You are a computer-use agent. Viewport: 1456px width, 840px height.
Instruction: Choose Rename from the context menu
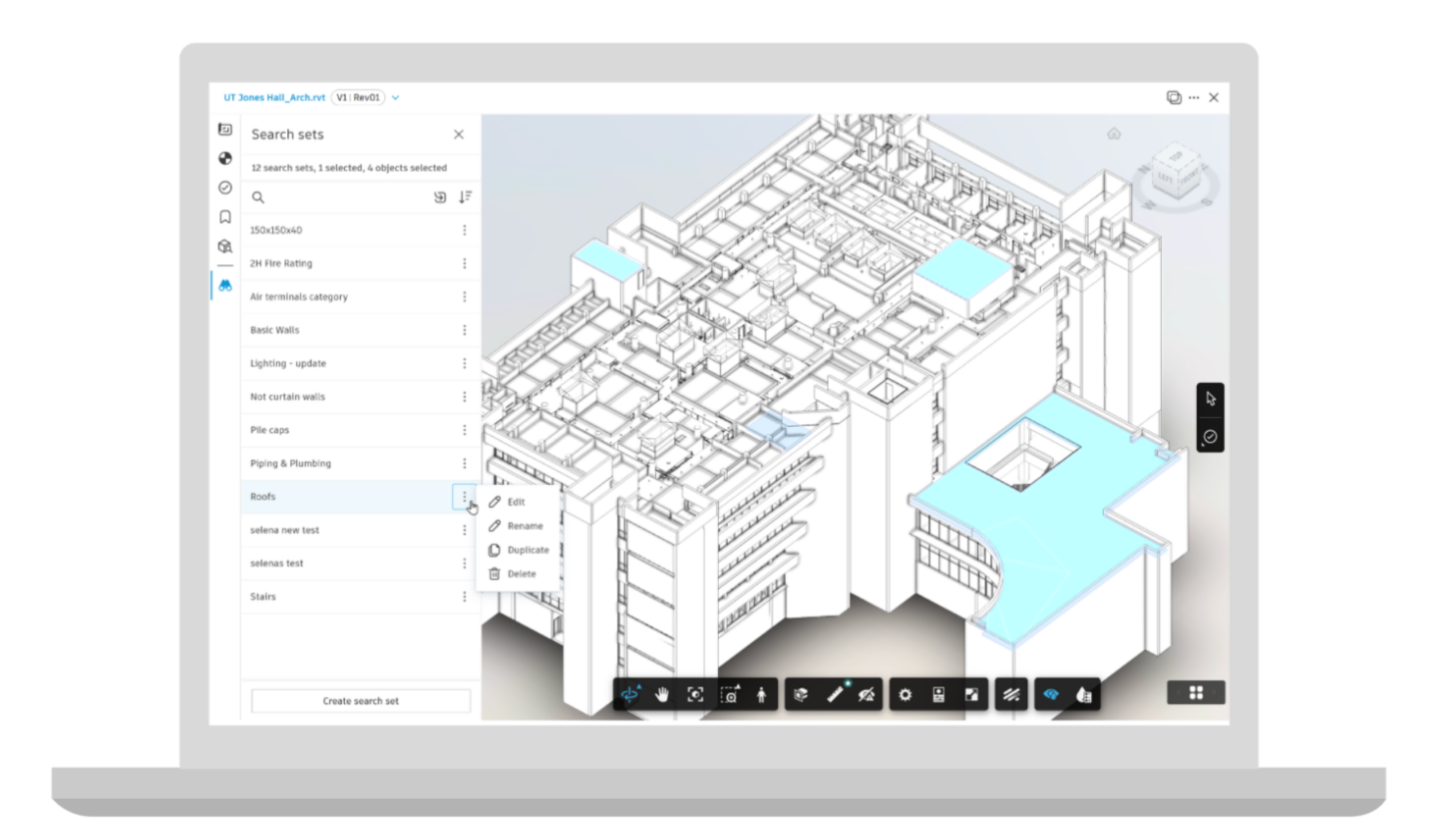pos(519,526)
